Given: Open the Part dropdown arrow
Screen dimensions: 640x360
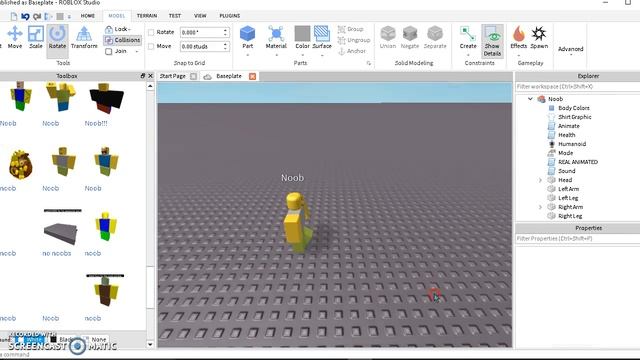Looking at the screenshot, I should [x=247, y=55].
